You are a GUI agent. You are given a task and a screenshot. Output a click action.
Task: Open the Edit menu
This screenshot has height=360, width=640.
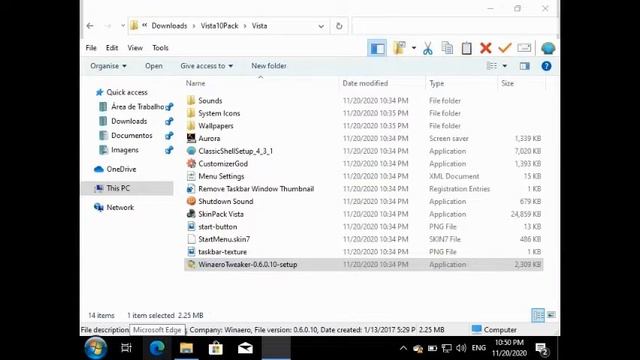pos(112,48)
